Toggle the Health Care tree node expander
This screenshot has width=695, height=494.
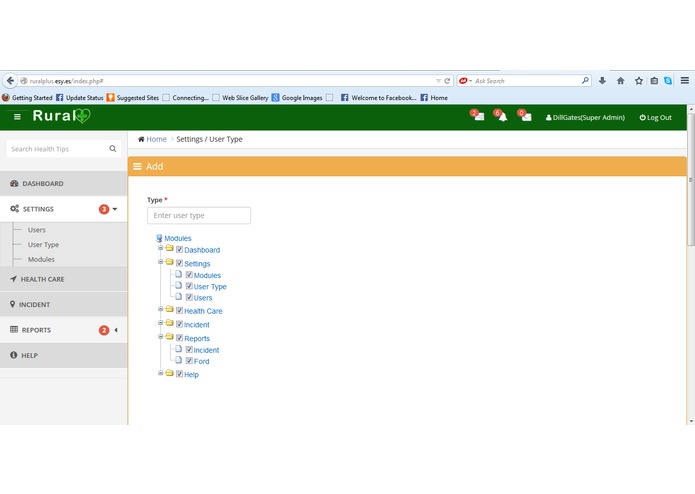click(160, 309)
